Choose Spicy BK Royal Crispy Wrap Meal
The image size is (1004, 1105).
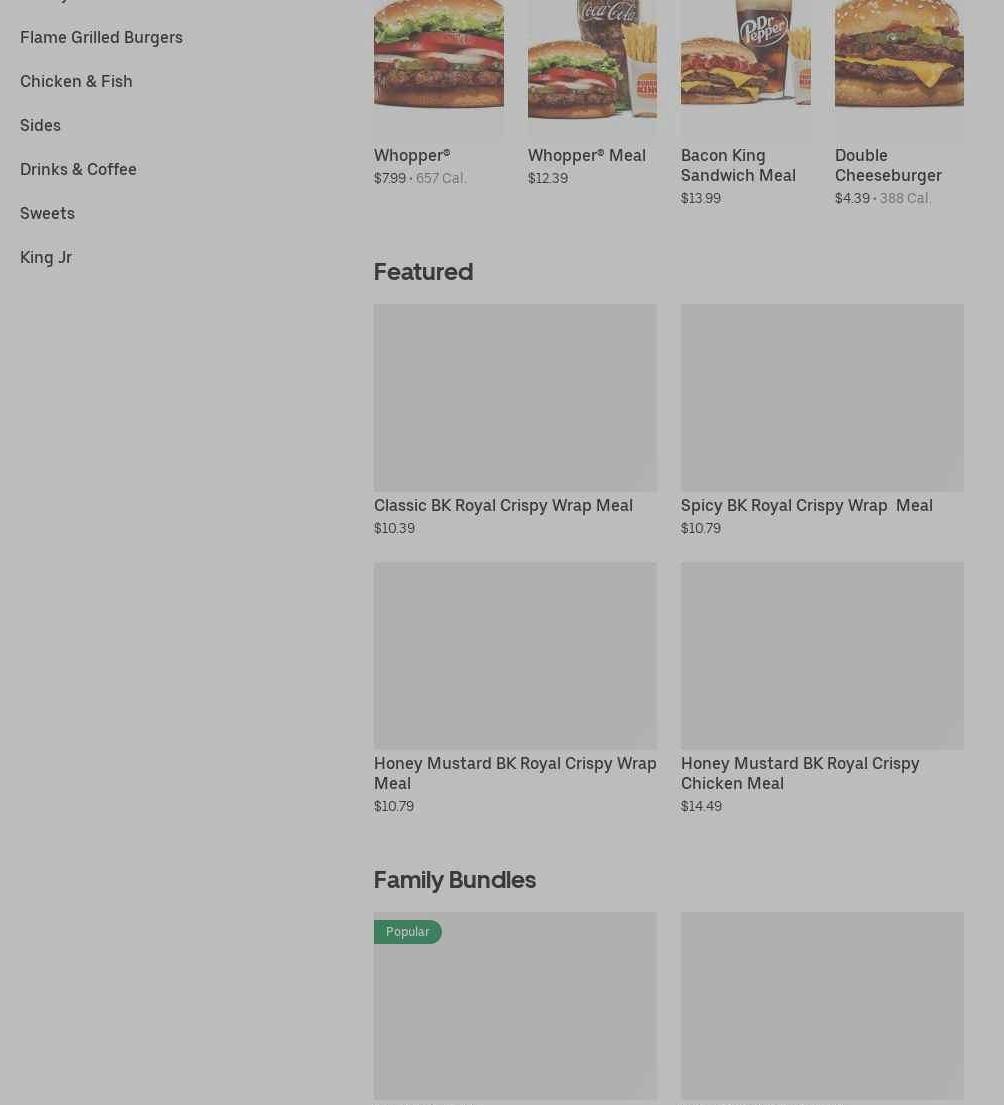tap(807, 505)
